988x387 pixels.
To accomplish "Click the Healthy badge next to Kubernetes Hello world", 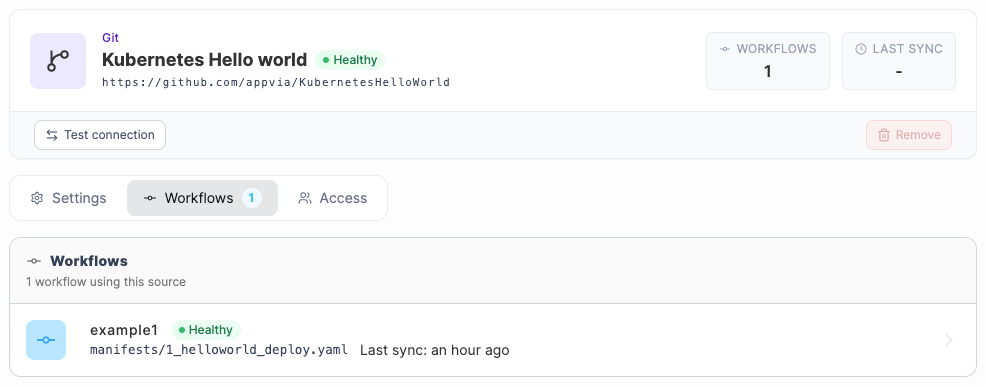I will pyautogui.click(x=350, y=60).
